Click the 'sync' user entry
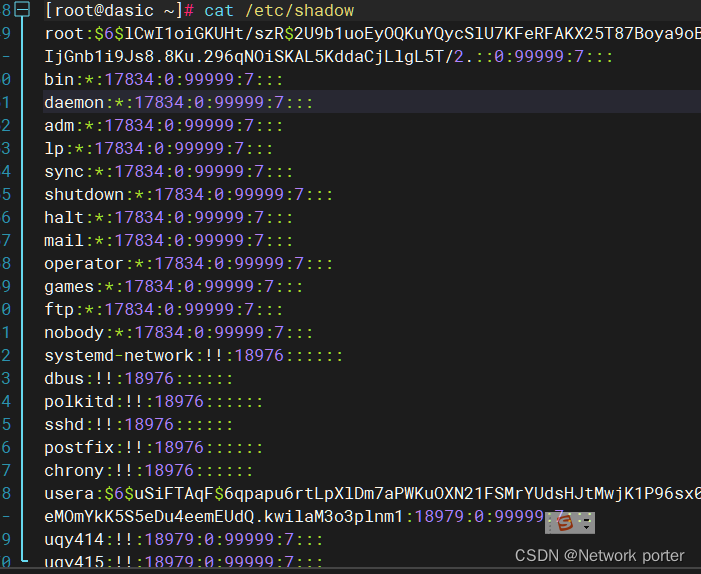This screenshot has height=574, width=701. coord(169,172)
